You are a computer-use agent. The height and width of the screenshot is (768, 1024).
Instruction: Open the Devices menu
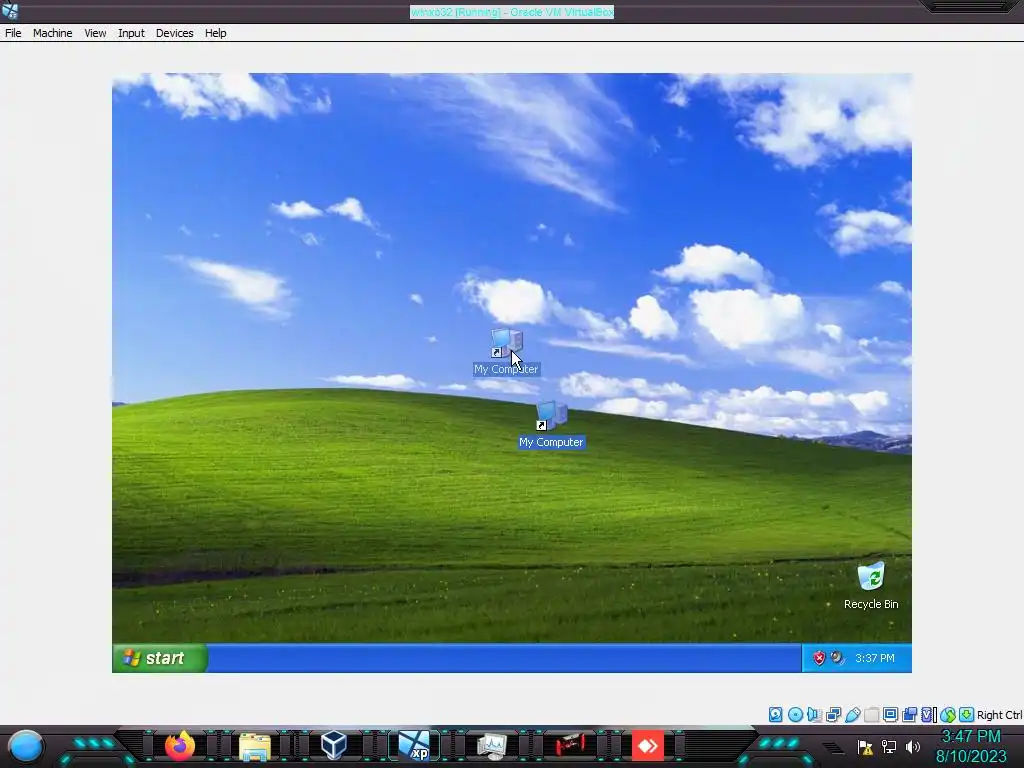coord(174,33)
